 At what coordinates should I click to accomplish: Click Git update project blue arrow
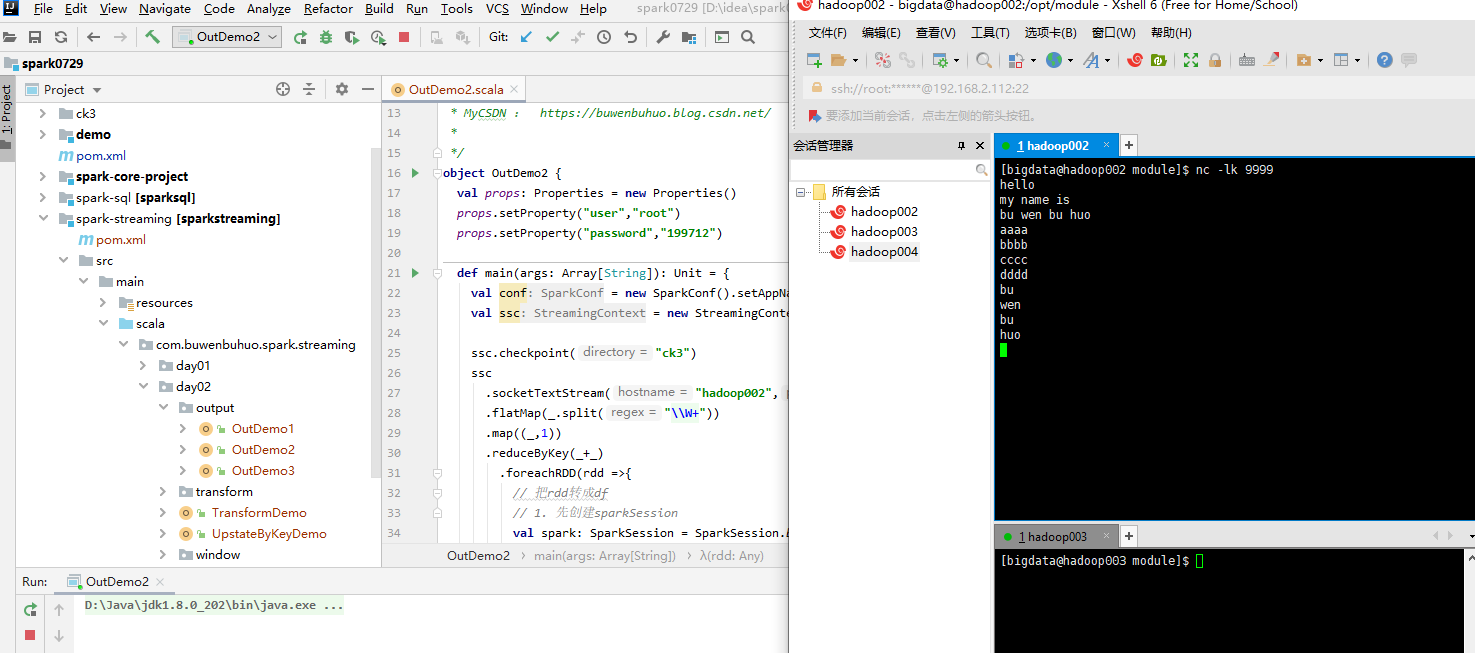click(x=526, y=37)
